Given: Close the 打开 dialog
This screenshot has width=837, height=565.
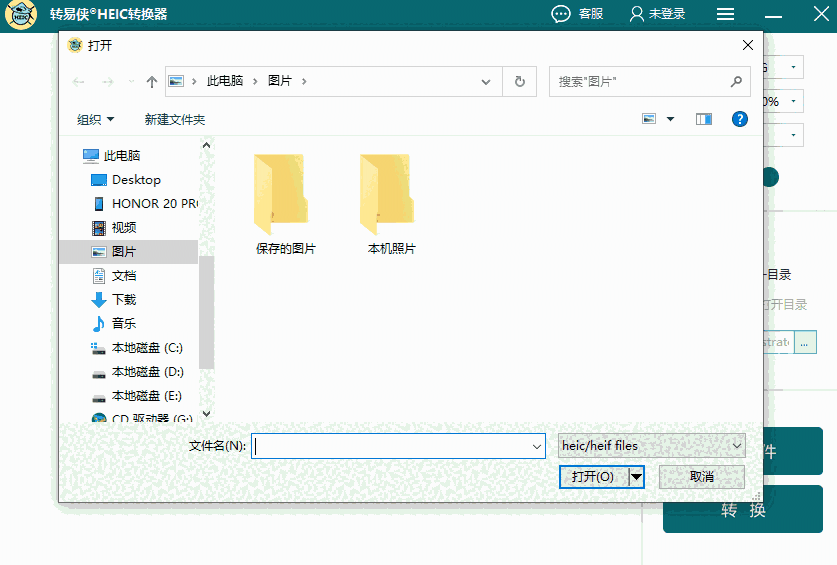Looking at the screenshot, I should (x=748, y=45).
